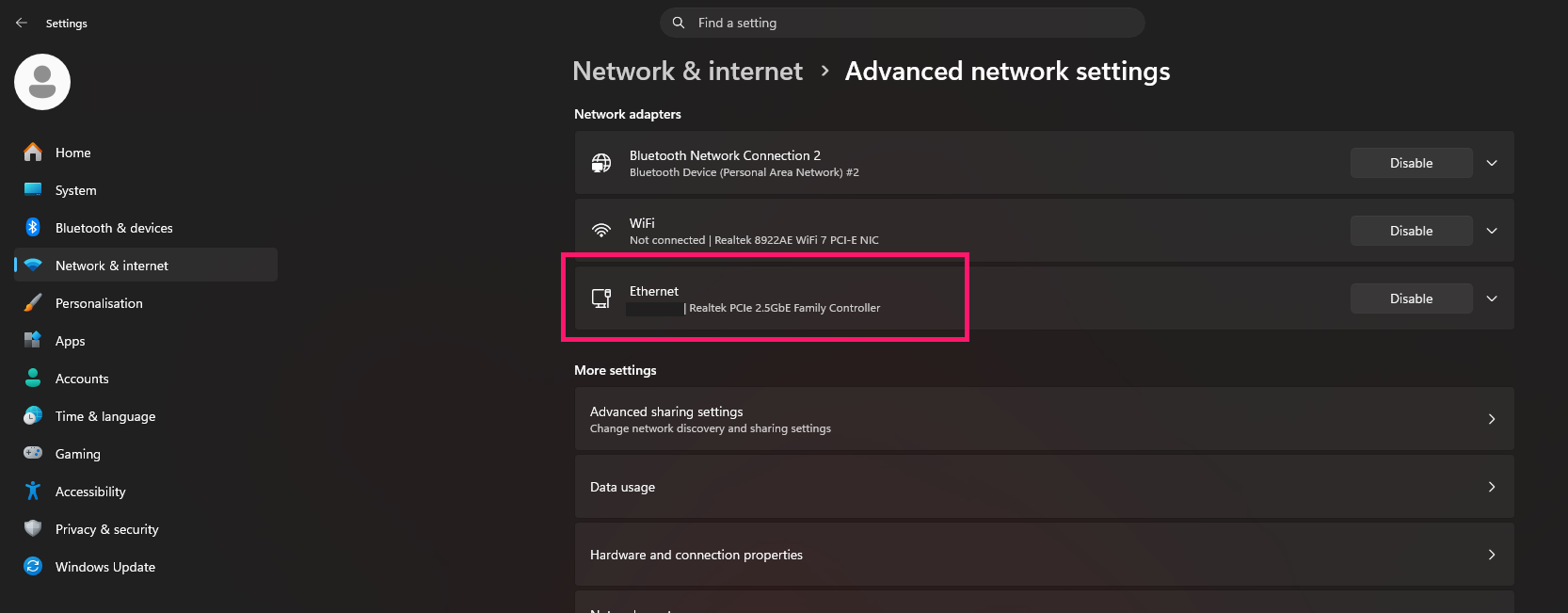Click 'Change network discovery and sharing settings' text
This screenshot has width=1568, height=613.
711,428
